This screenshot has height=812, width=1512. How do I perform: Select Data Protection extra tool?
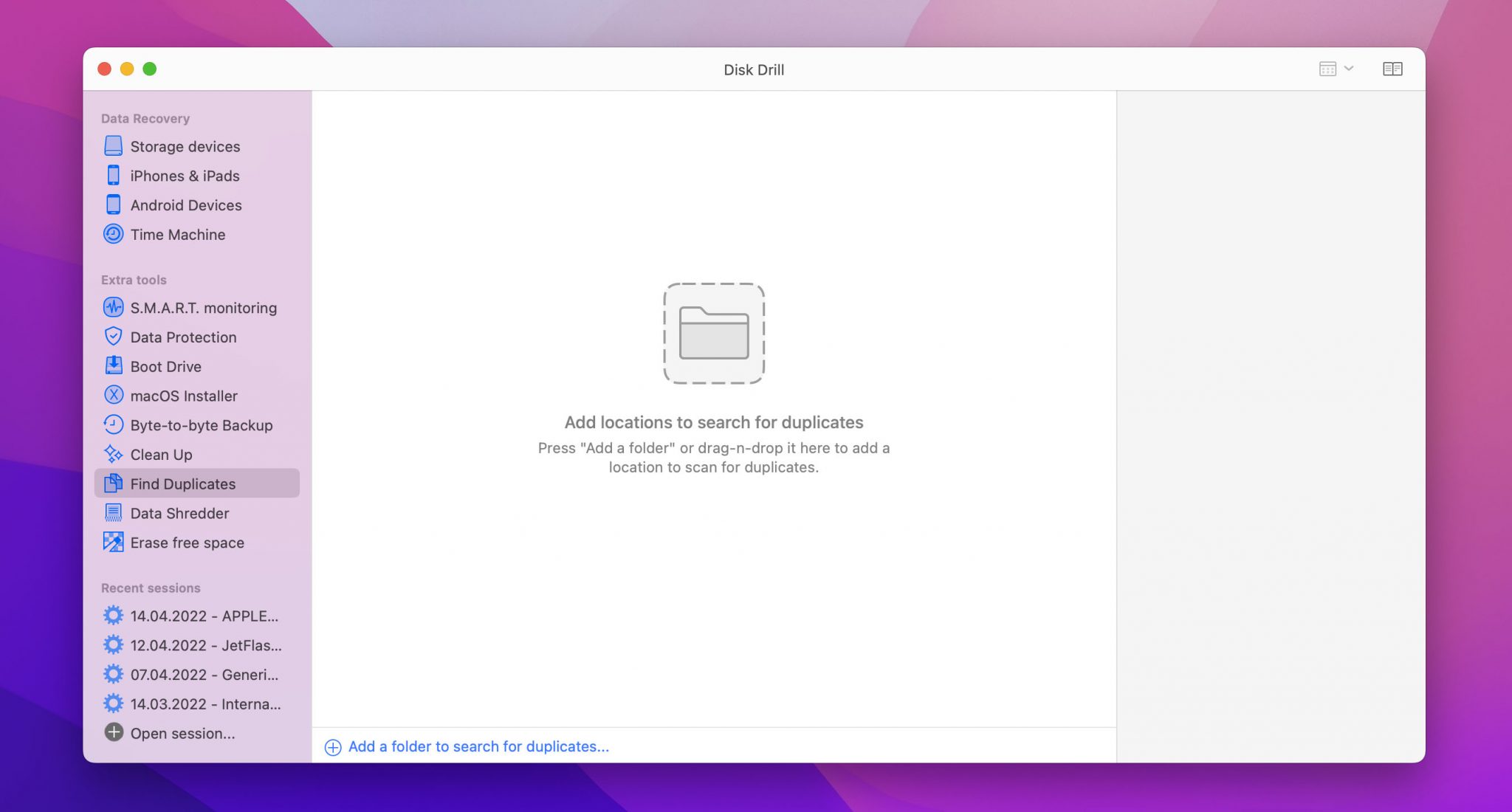pyautogui.click(x=183, y=337)
